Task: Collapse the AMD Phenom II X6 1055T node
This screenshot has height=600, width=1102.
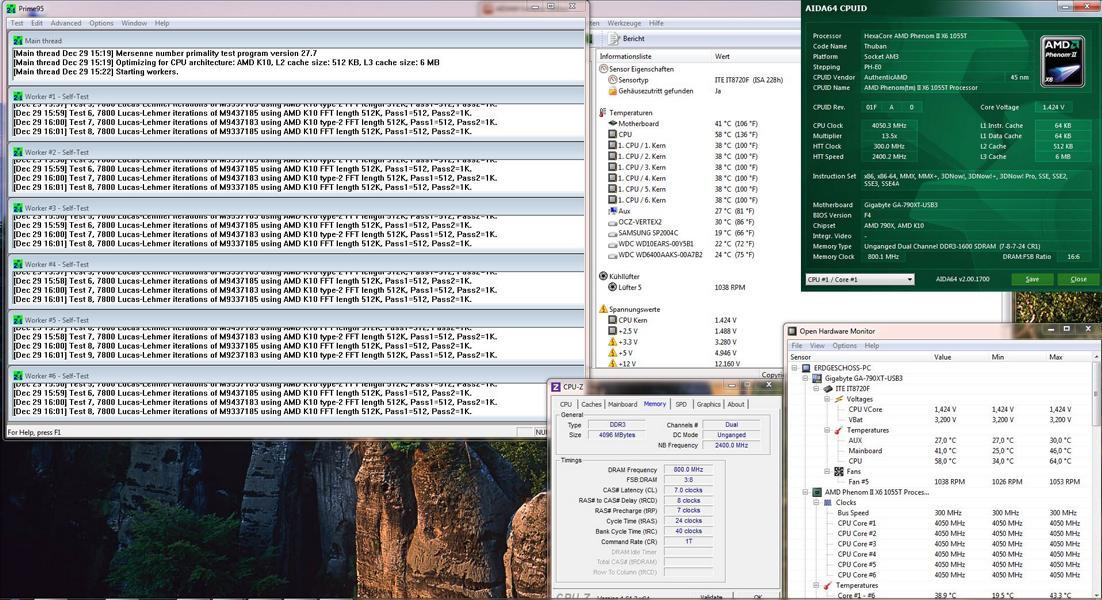Action: pyautogui.click(x=805, y=493)
